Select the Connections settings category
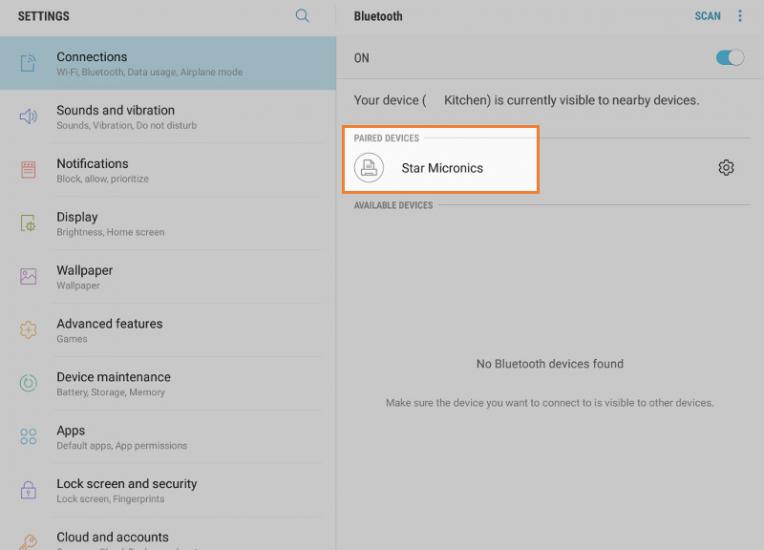This screenshot has height=550, width=764. (x=168, y=63)
